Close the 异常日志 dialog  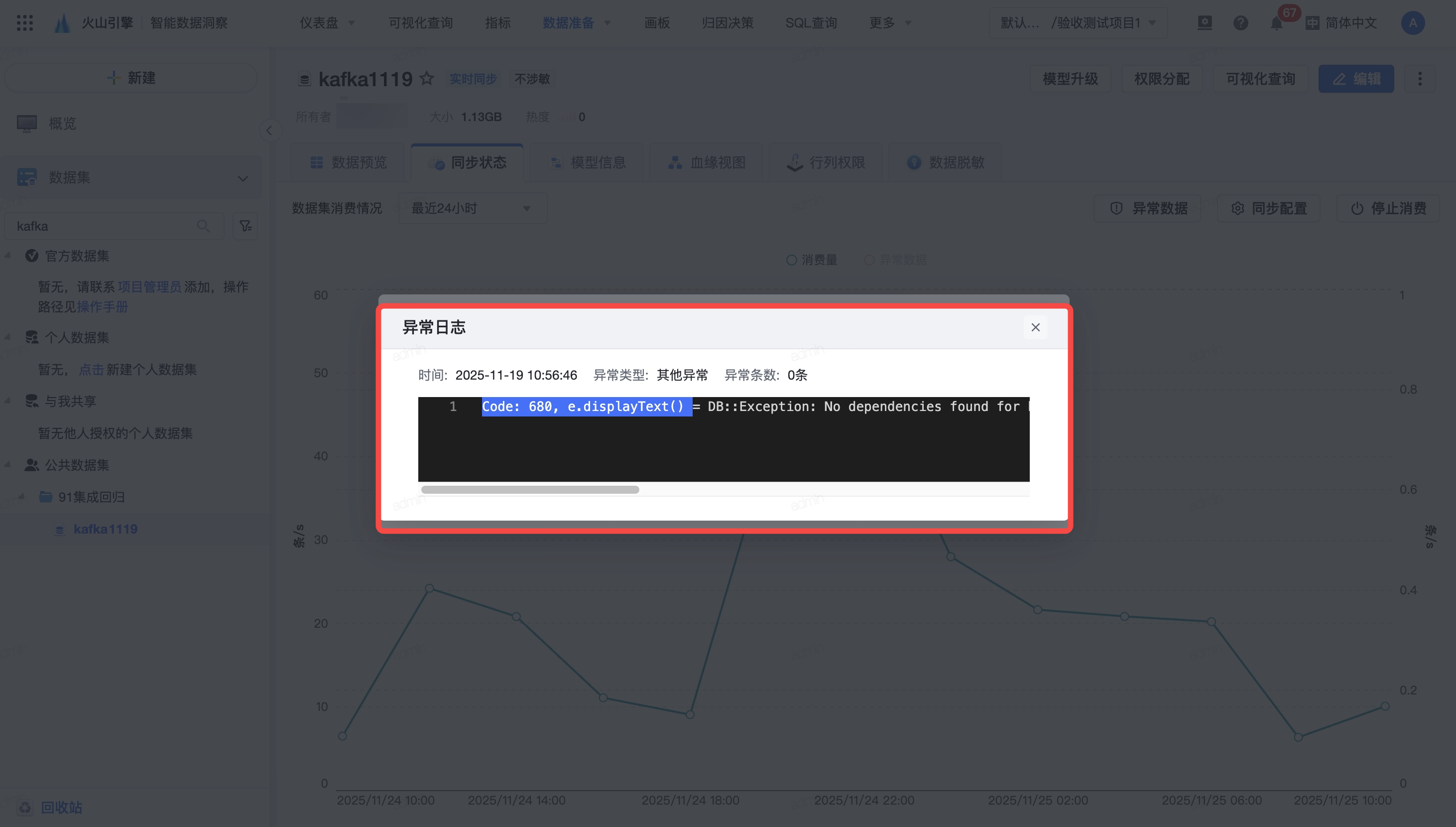click(x=1035, y=327)
